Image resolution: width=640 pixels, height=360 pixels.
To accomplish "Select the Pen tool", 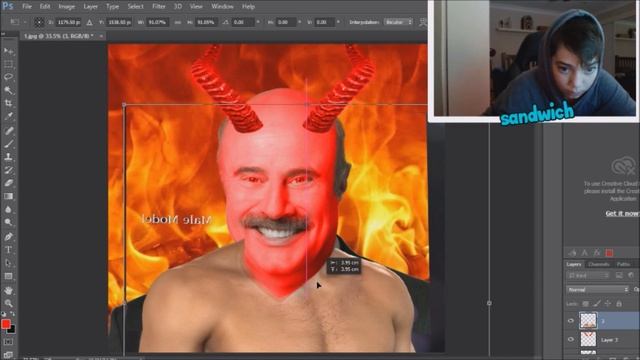I will pyautogui.click(x=8, y=236).
